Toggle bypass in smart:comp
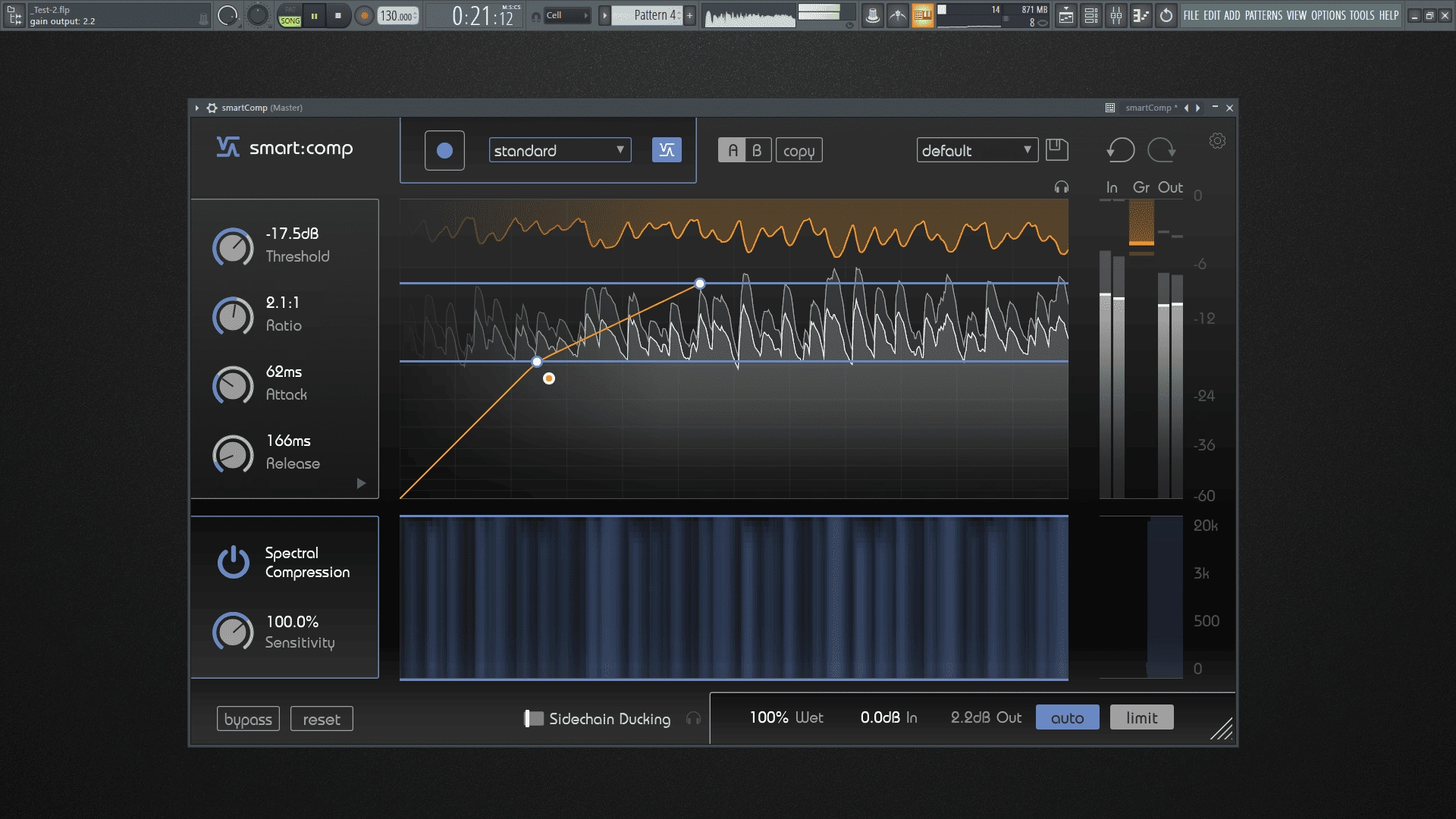The width and height of the screenshot is (1456, 819). tap(248, 719)
